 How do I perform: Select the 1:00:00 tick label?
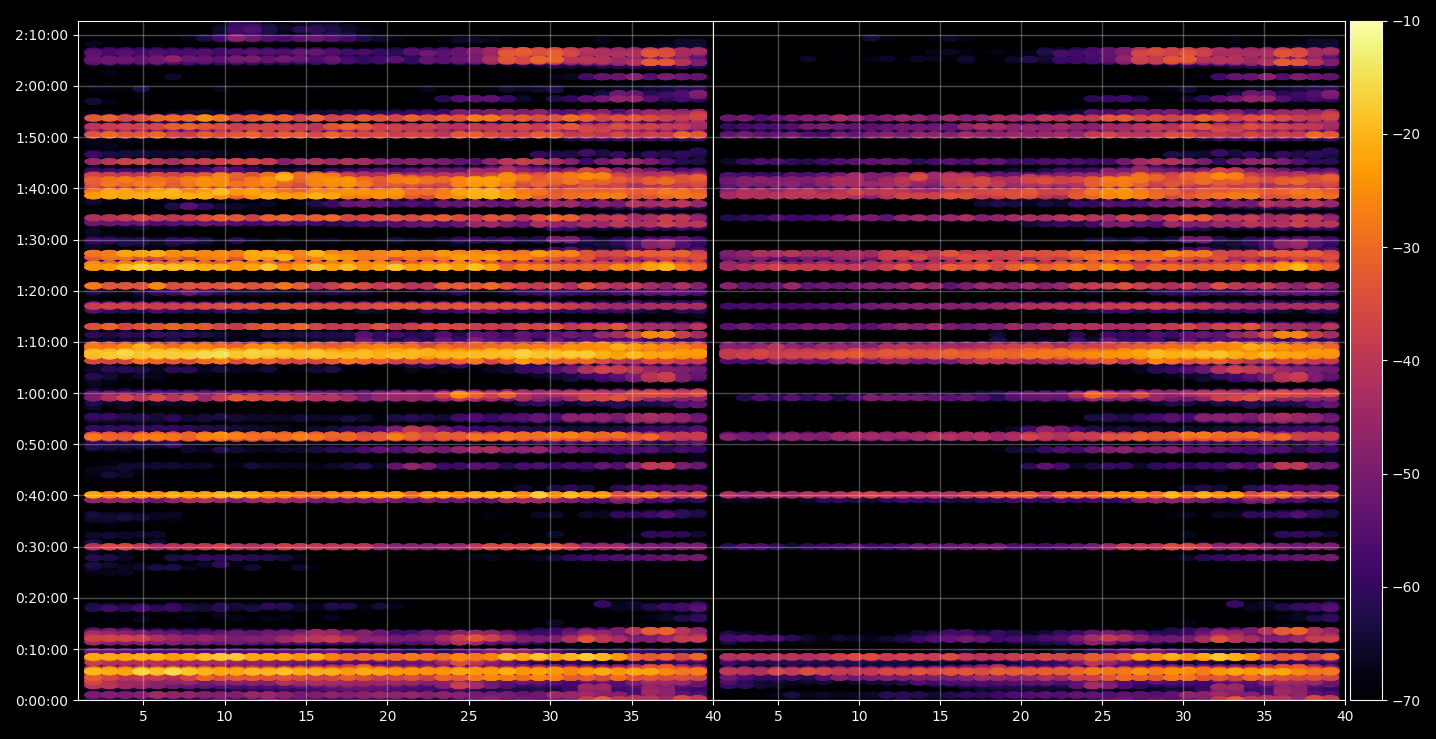(x=42, y=394)
